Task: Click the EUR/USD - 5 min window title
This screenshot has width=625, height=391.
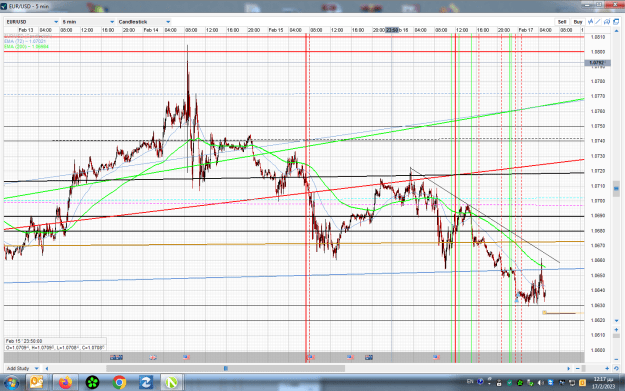Action: tap(29, 6)
